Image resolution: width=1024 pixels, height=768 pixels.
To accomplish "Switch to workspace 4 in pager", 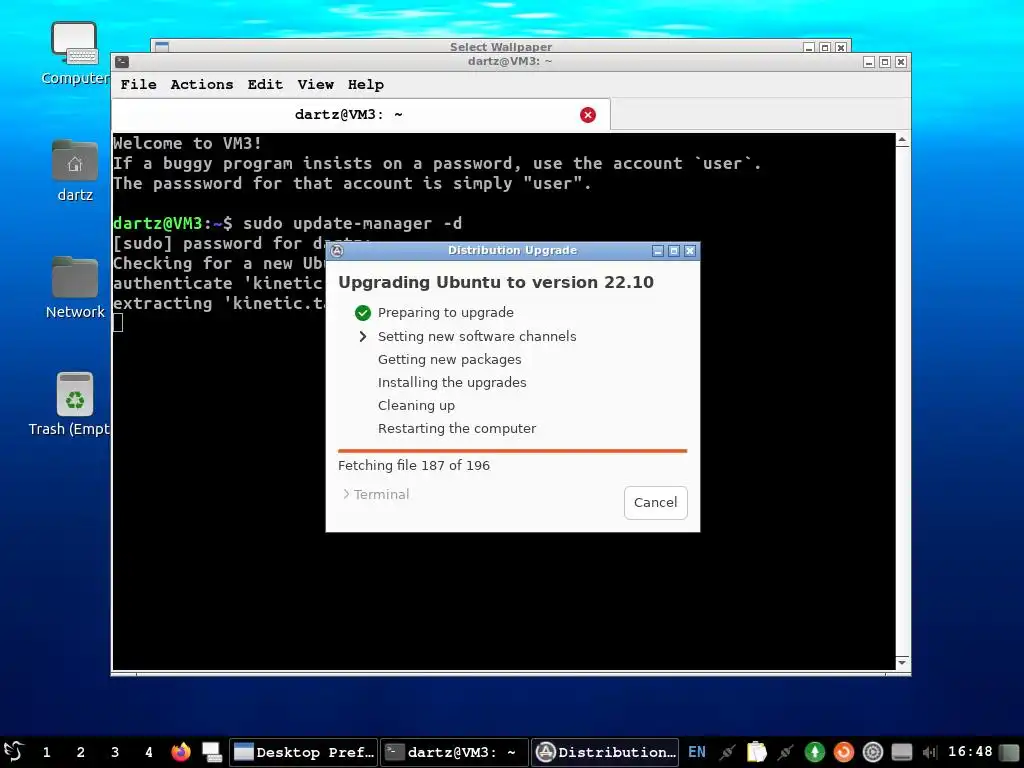I will click(x=149, y=752).
